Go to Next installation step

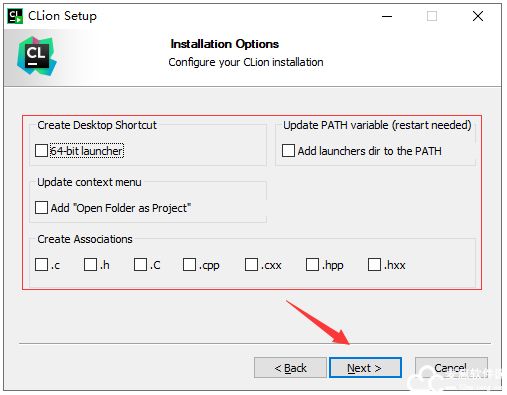(365, 368)
